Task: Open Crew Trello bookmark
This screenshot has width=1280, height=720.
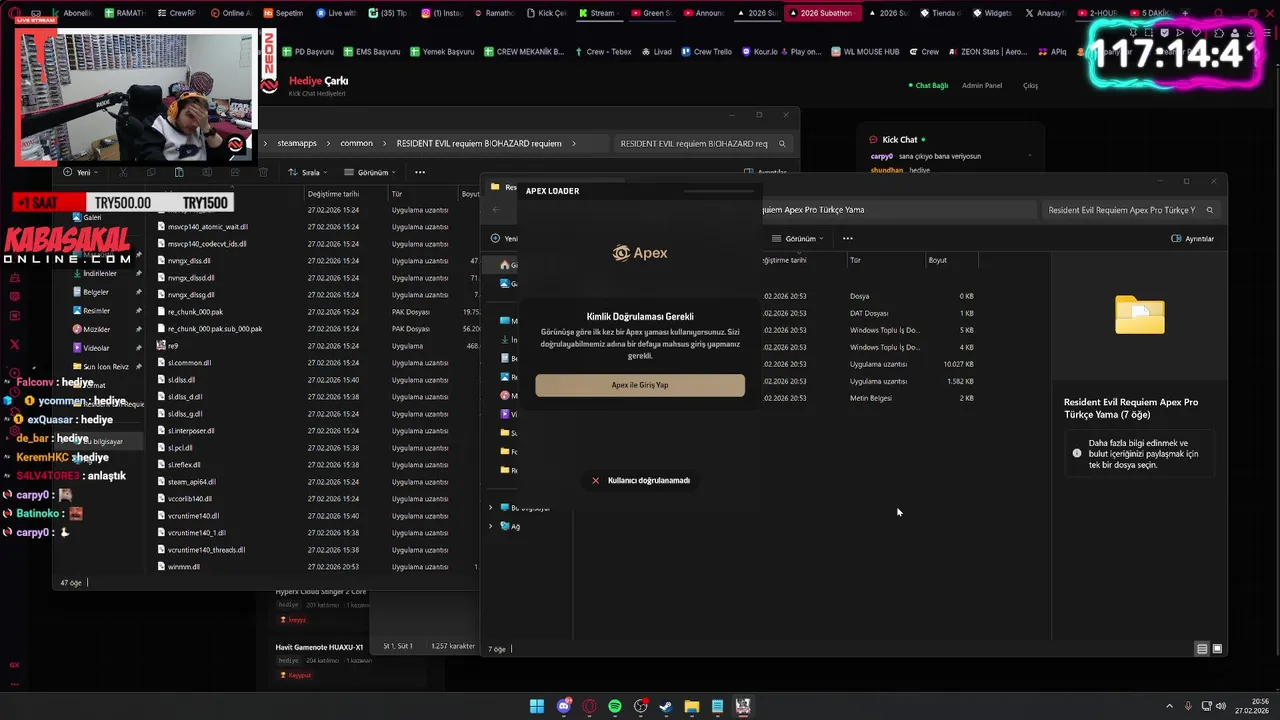Action: click(706, 52)
